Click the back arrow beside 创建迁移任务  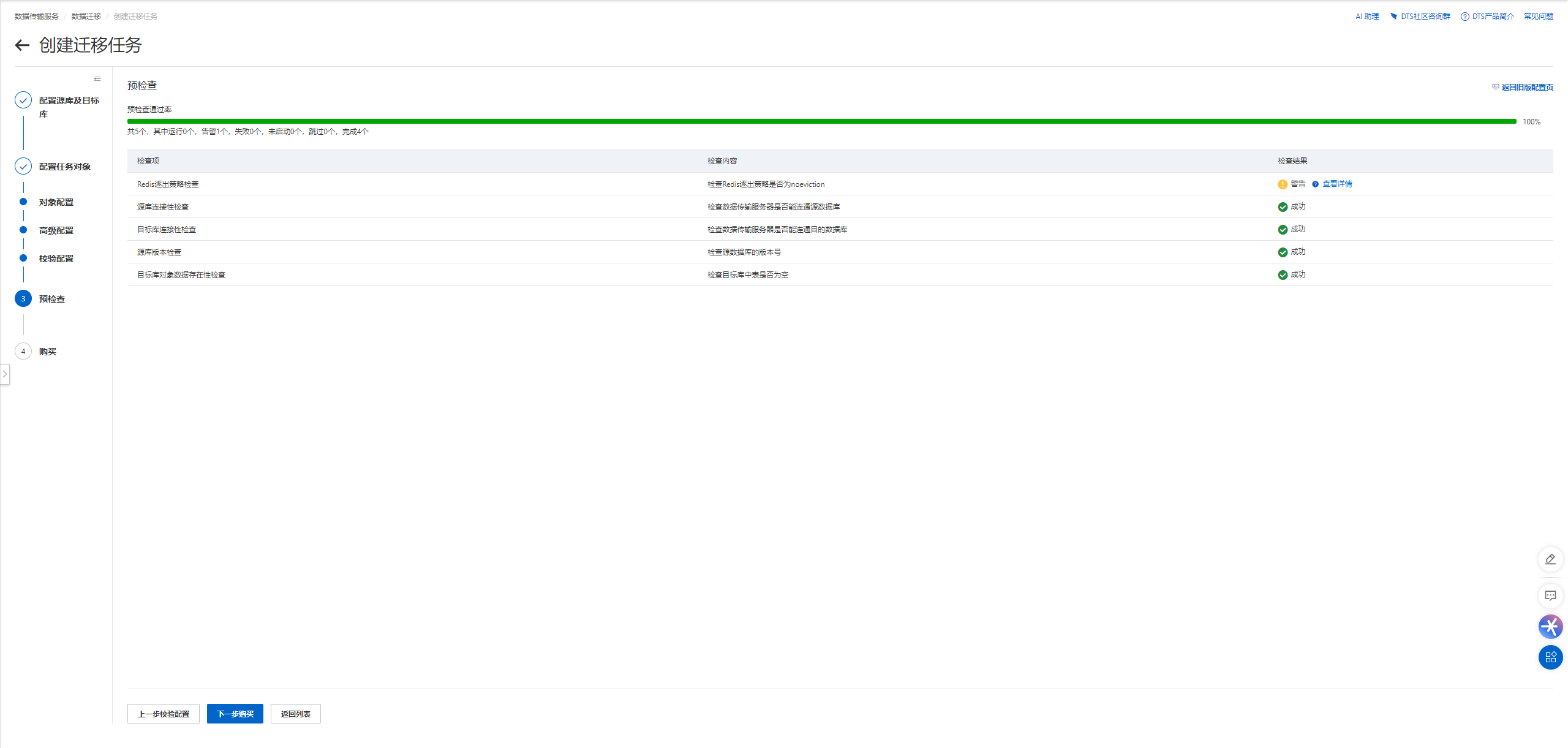[x=22, y=45]
